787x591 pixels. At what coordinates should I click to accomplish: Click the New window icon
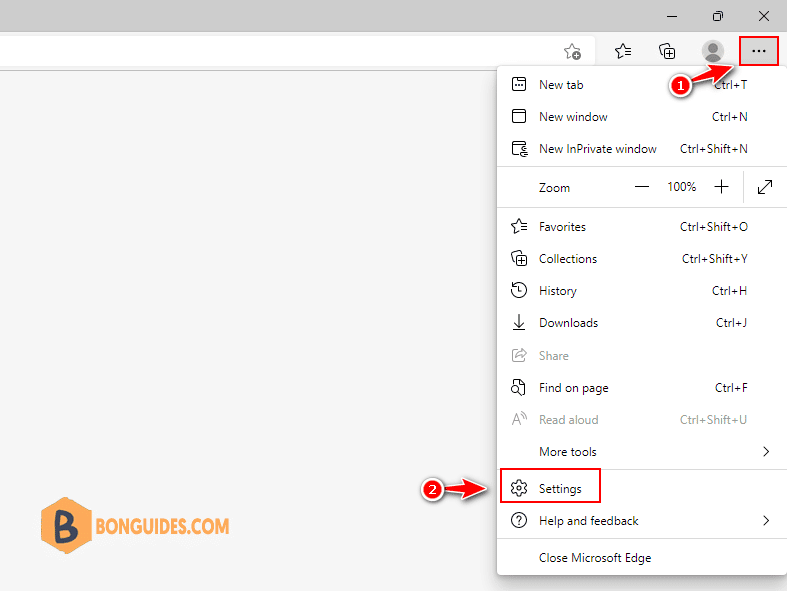[x=518, y=116]
